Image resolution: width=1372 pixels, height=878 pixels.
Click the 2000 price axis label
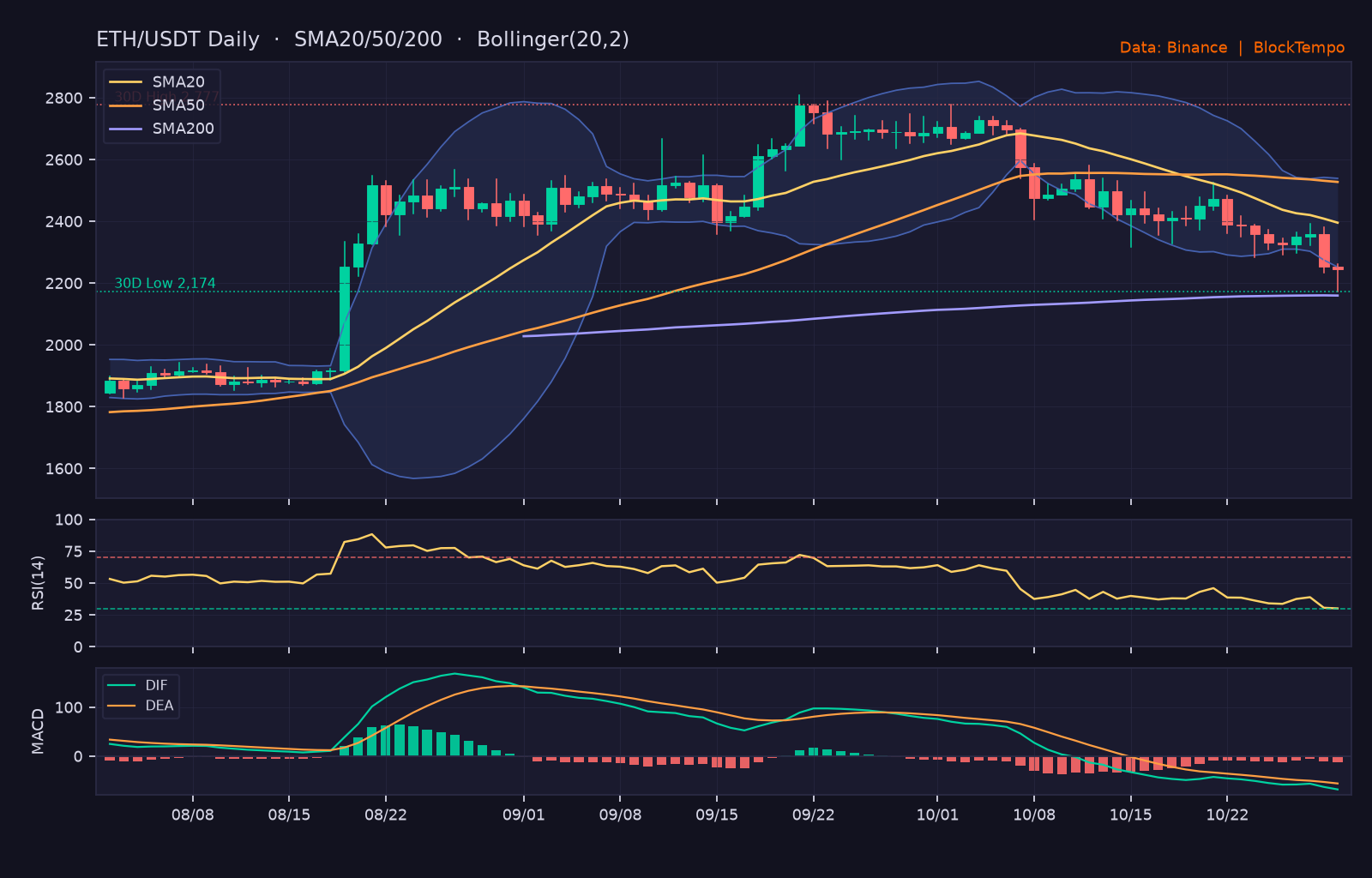(64, 346)
